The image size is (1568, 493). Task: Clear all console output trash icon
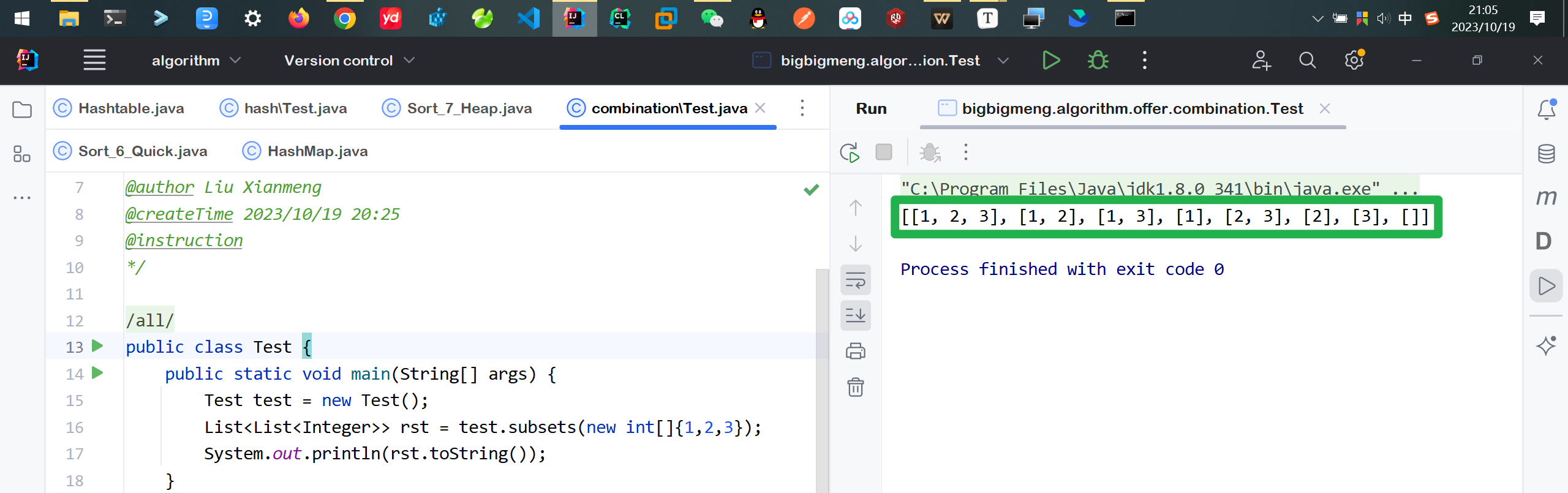coord(856,387)
